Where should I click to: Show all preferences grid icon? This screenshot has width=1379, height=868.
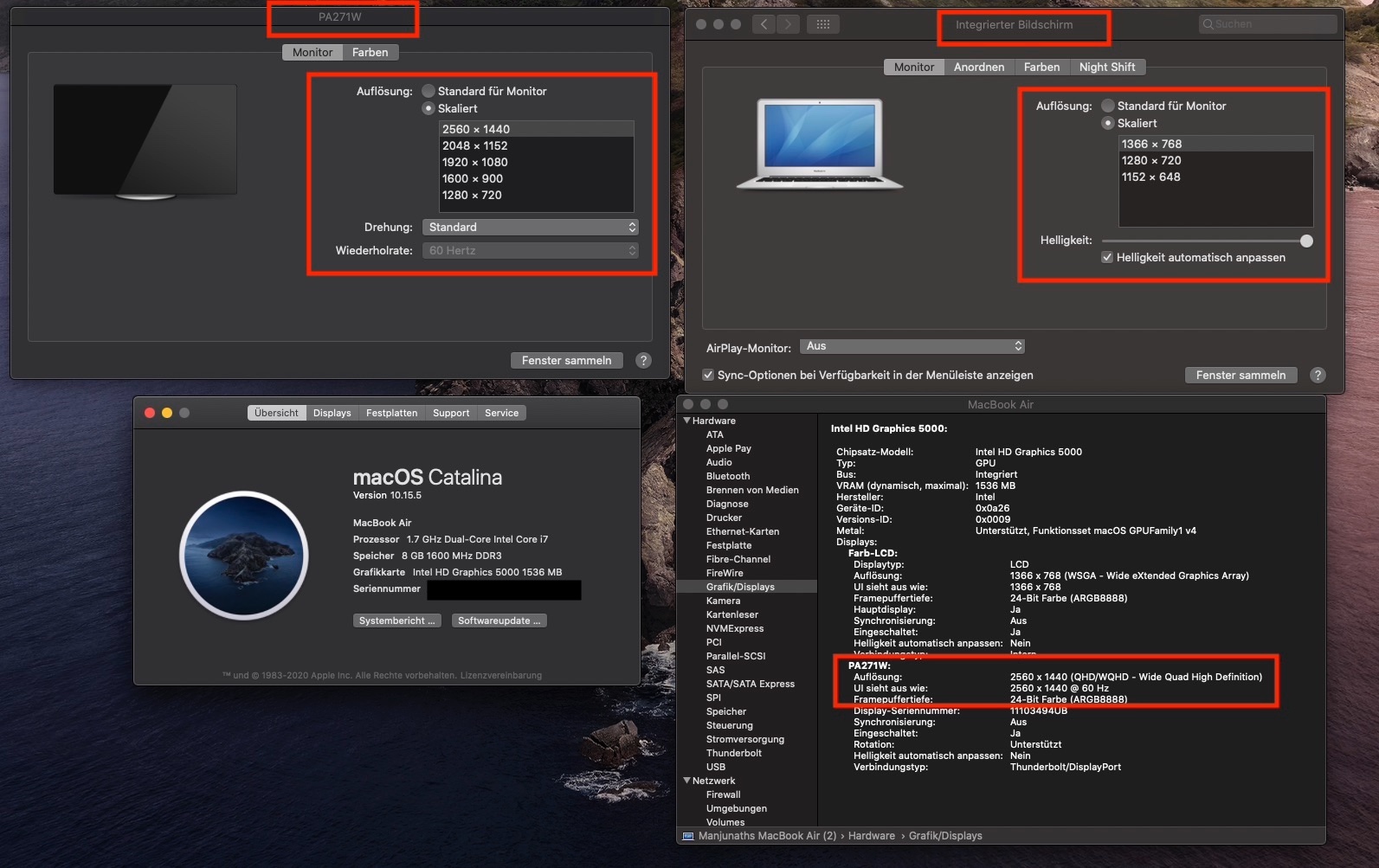(823, 24)
